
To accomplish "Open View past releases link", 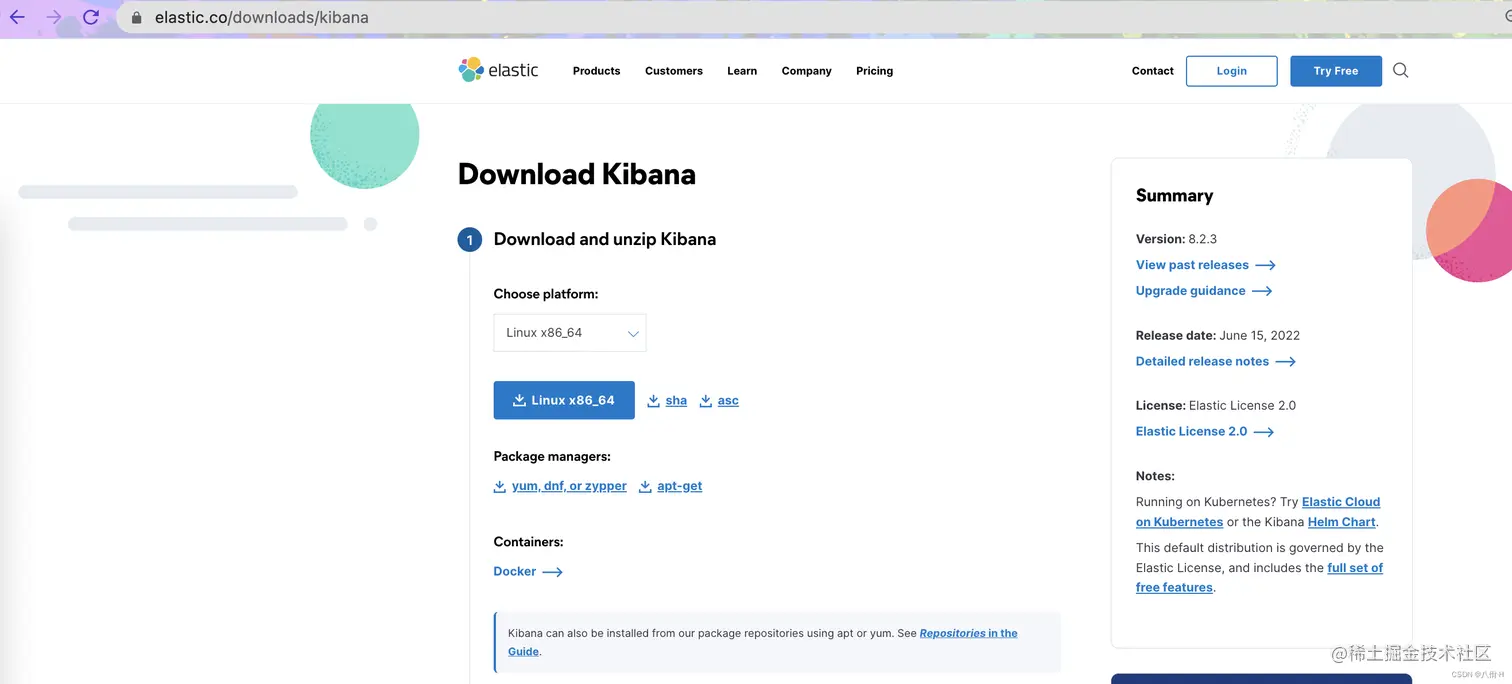I will (1192, 265).
